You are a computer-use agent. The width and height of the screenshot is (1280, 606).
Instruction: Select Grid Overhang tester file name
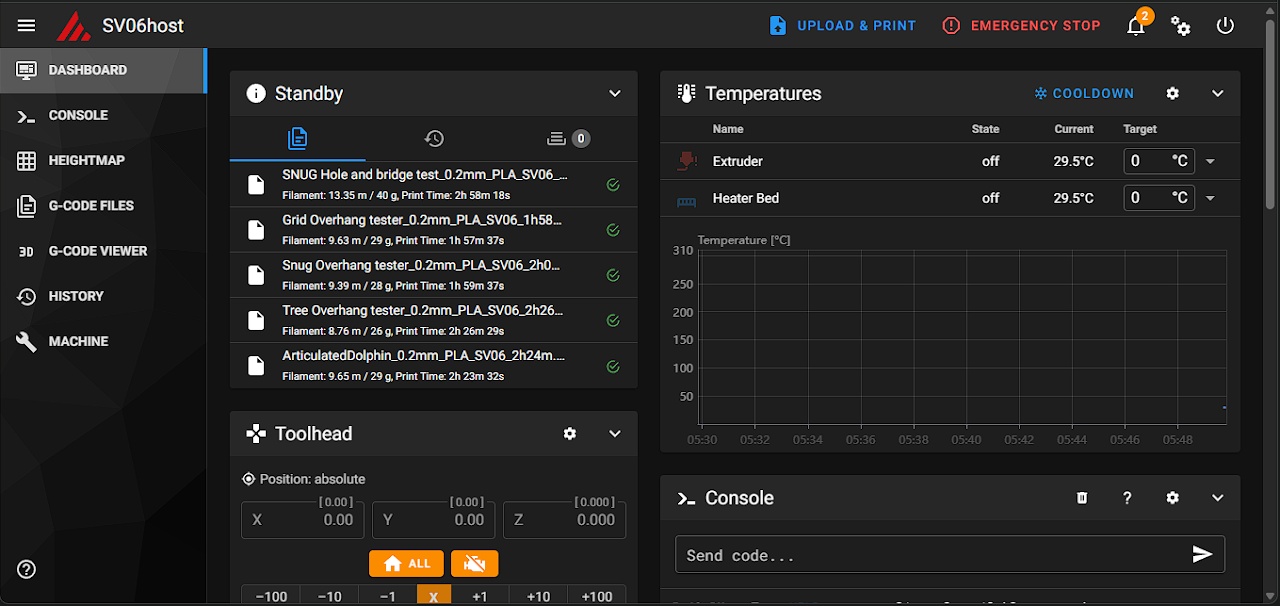(422, 220)
